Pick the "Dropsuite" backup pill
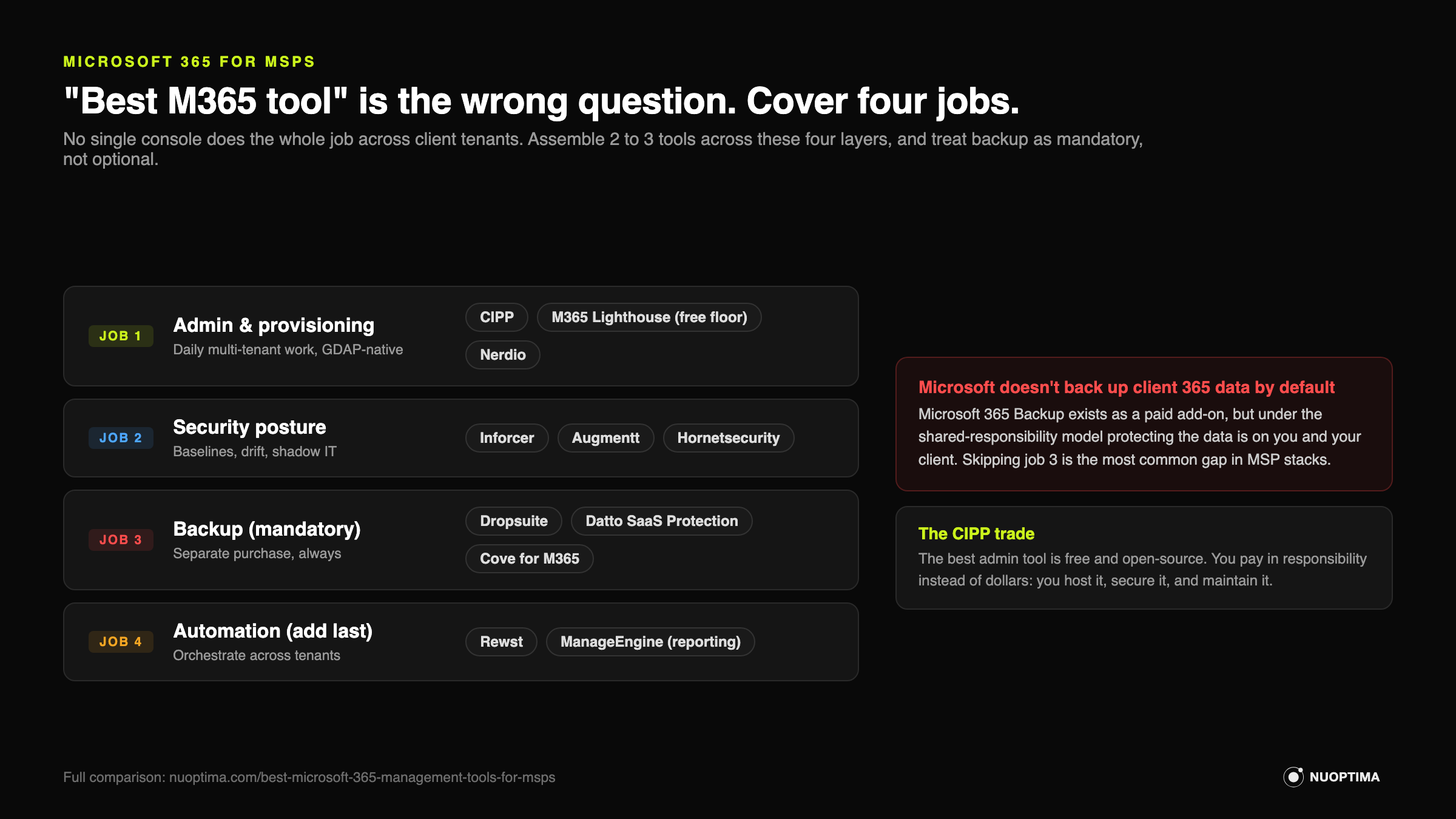The image size is (1456, 819). point(514,521)
